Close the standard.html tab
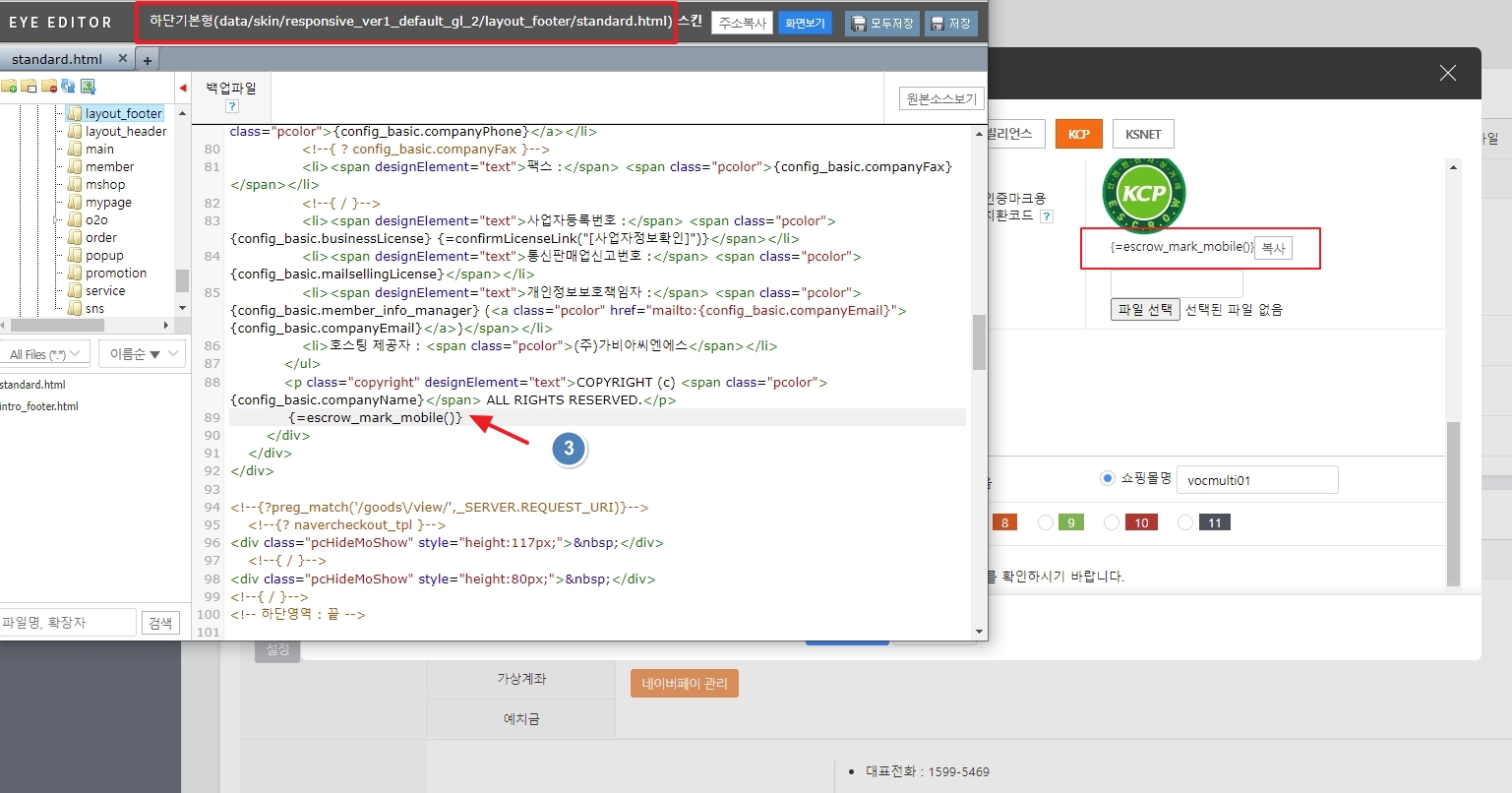Screen dimensions: 1512x793 (123, 59)
